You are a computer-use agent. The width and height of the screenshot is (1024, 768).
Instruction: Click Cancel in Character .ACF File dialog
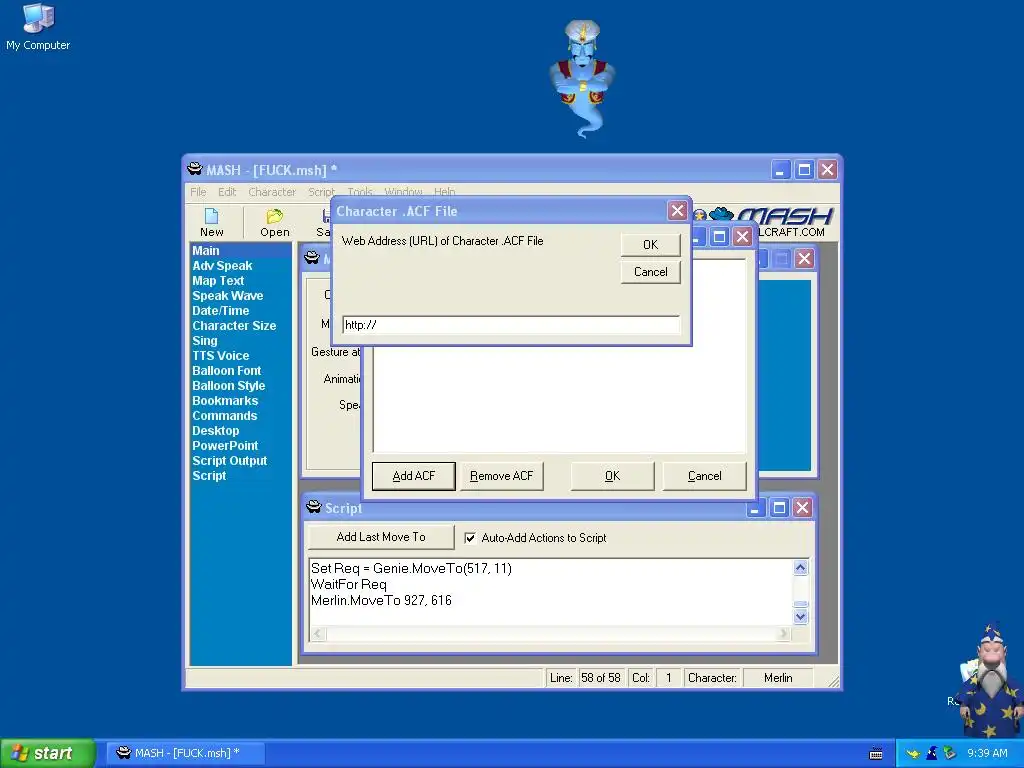pos(650,272)
